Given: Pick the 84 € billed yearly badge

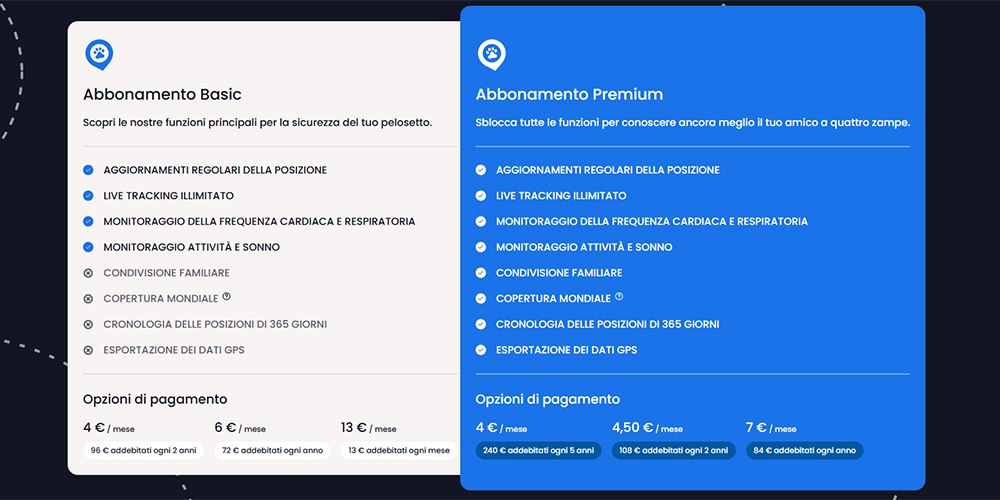Looking at the screenshot, I should 804,450.
